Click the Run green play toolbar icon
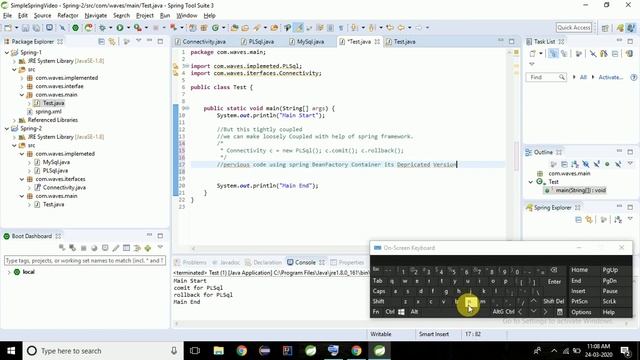This screenshot has width=640, height=360. pos(120,28)
